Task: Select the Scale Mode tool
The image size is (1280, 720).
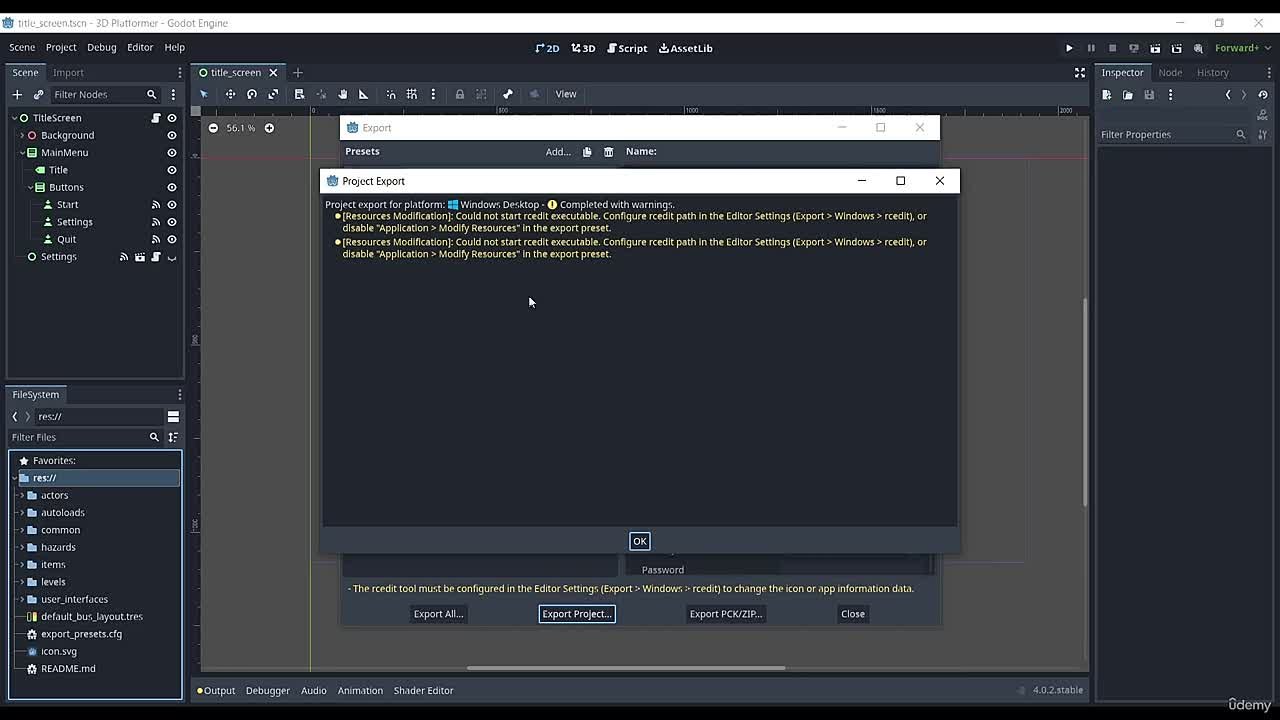Action: 273,94
